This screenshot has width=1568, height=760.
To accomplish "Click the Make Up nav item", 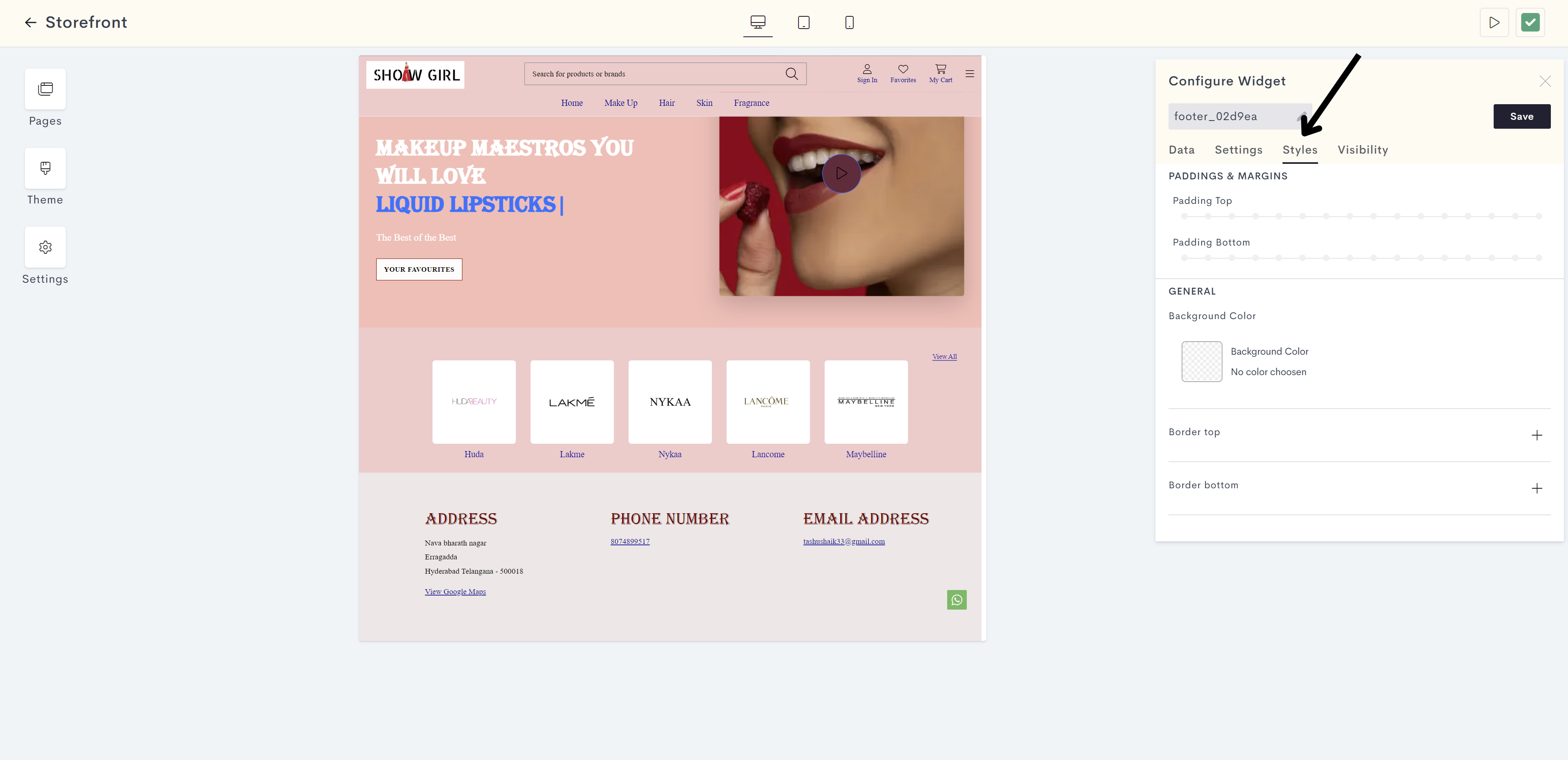I will pyautogui.click(x=620, y=103).
